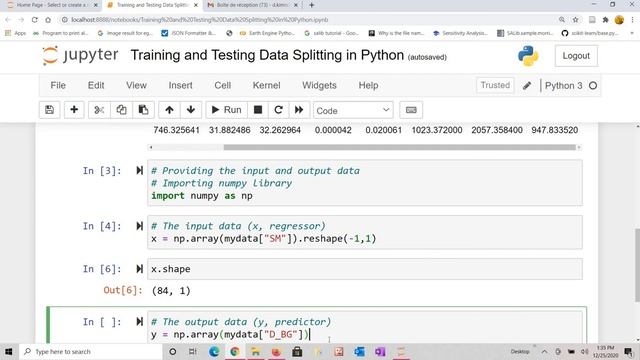Viewport: 640px width, 360px height.
Task: Open Outlook from the taskbar
Action: (359, 351)
